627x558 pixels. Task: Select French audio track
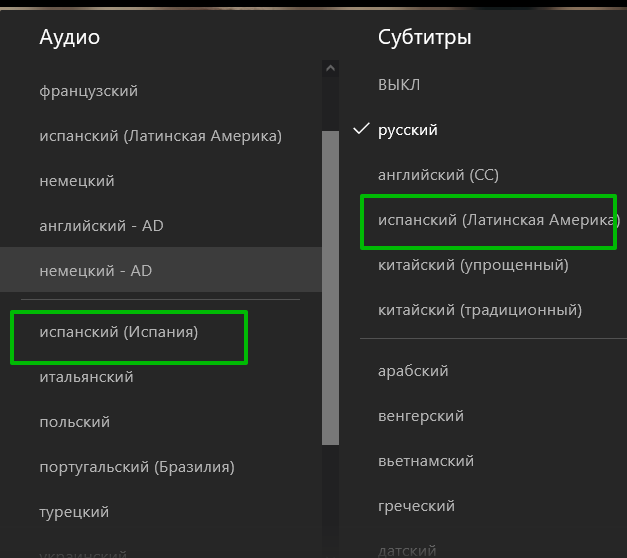pyautogui.click(x=89, y=91)
